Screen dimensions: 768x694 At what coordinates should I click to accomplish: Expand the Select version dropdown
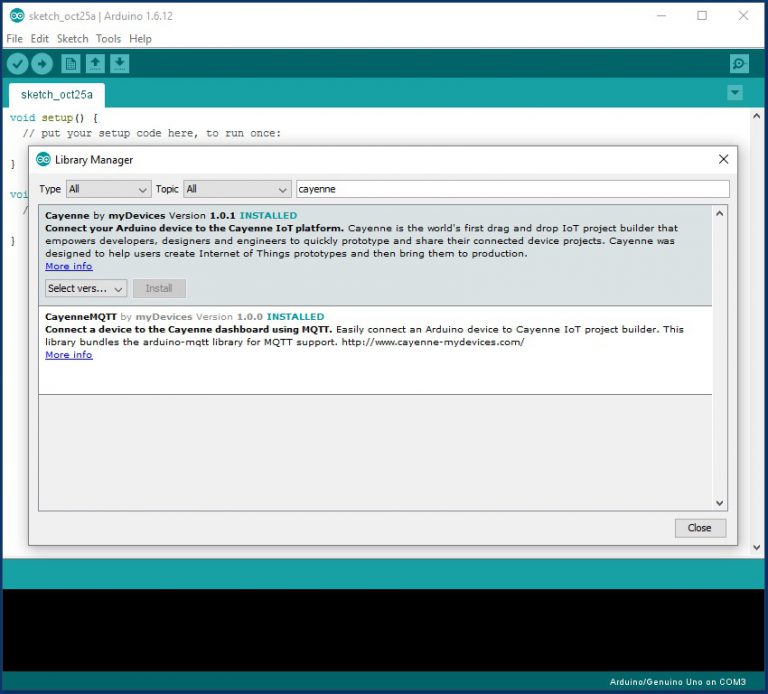86,288
